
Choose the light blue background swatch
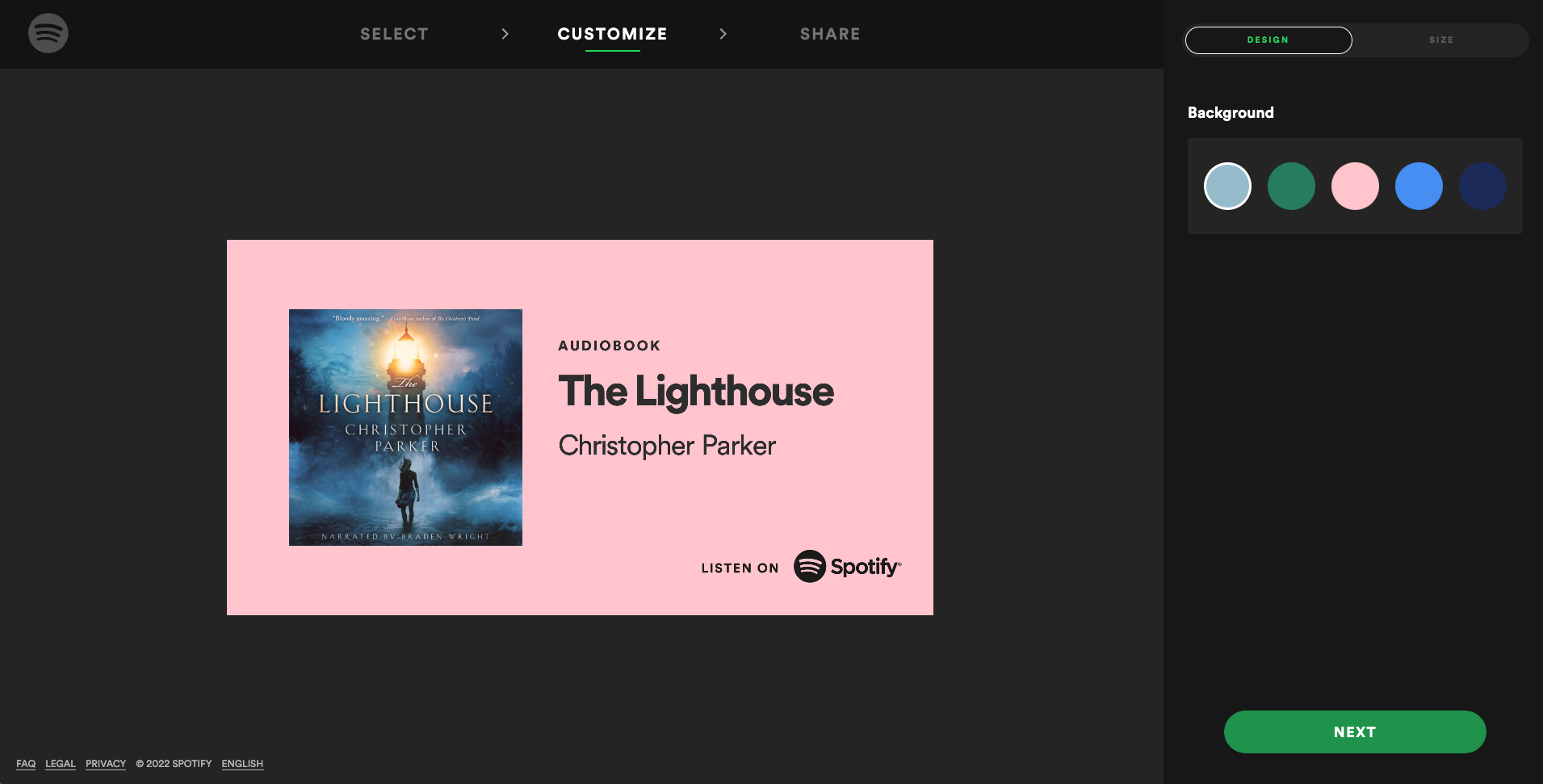1227,186
